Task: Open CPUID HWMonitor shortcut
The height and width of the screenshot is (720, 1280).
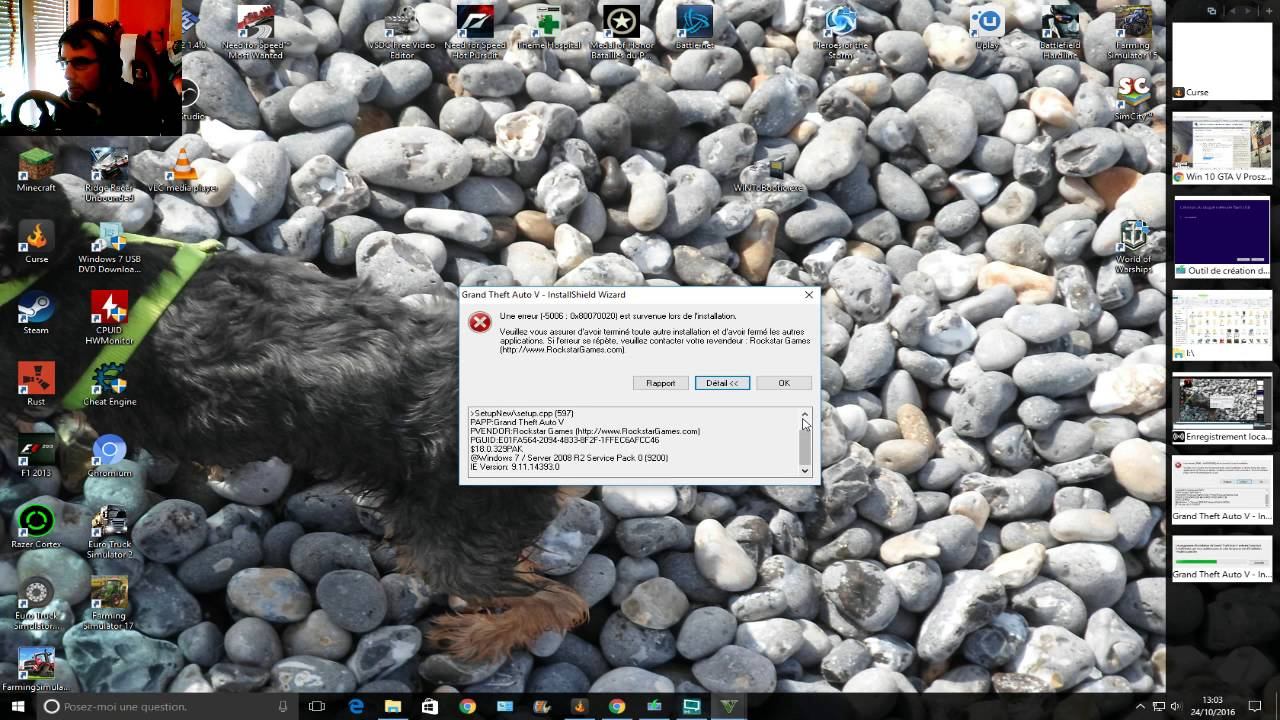Action: (x=109, y=319)
